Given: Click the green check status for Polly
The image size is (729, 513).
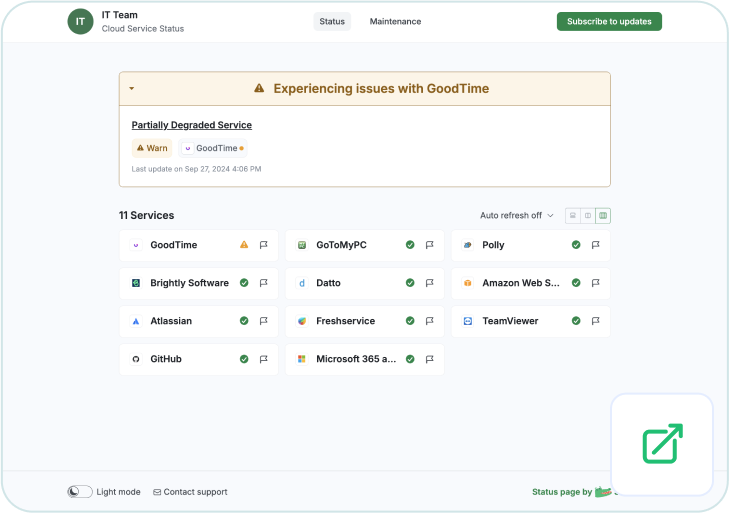Looking at the screenshot, I should 576,245.
